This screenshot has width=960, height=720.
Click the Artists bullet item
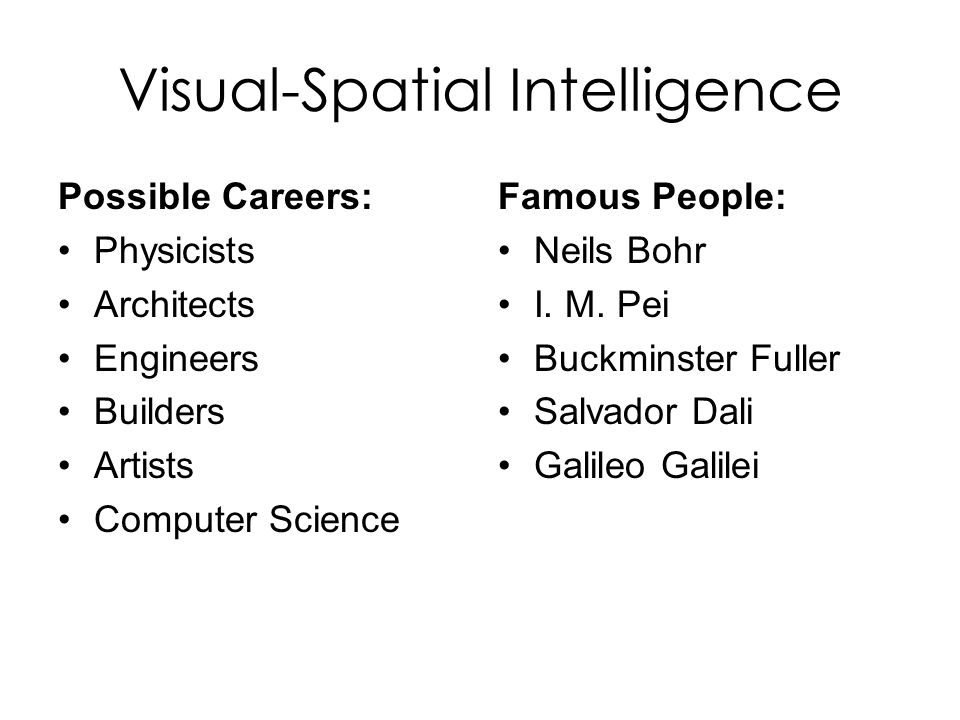click(144, 465)
